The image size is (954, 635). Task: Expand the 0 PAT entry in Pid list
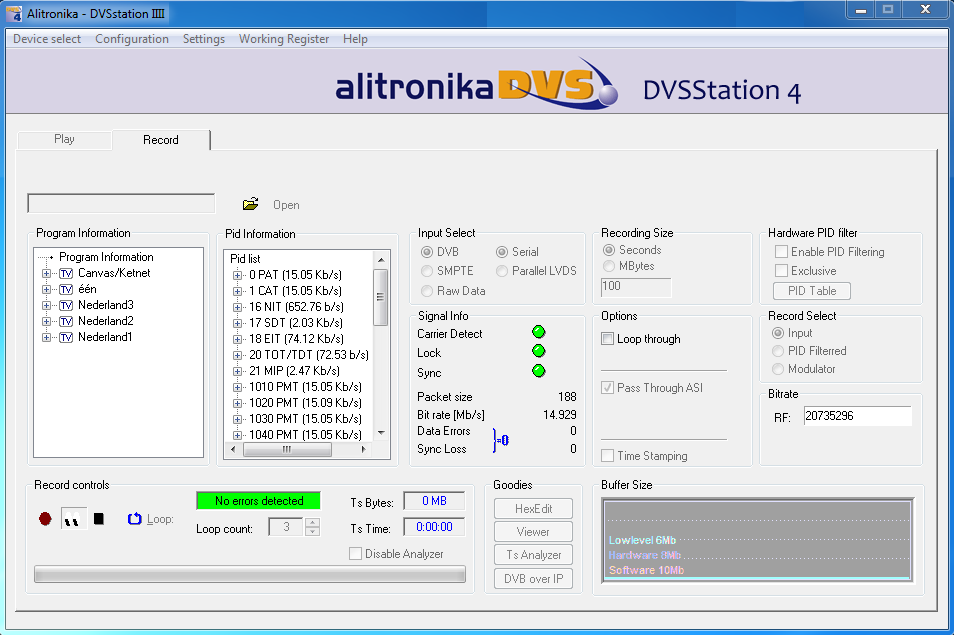[x=238, y=275]
